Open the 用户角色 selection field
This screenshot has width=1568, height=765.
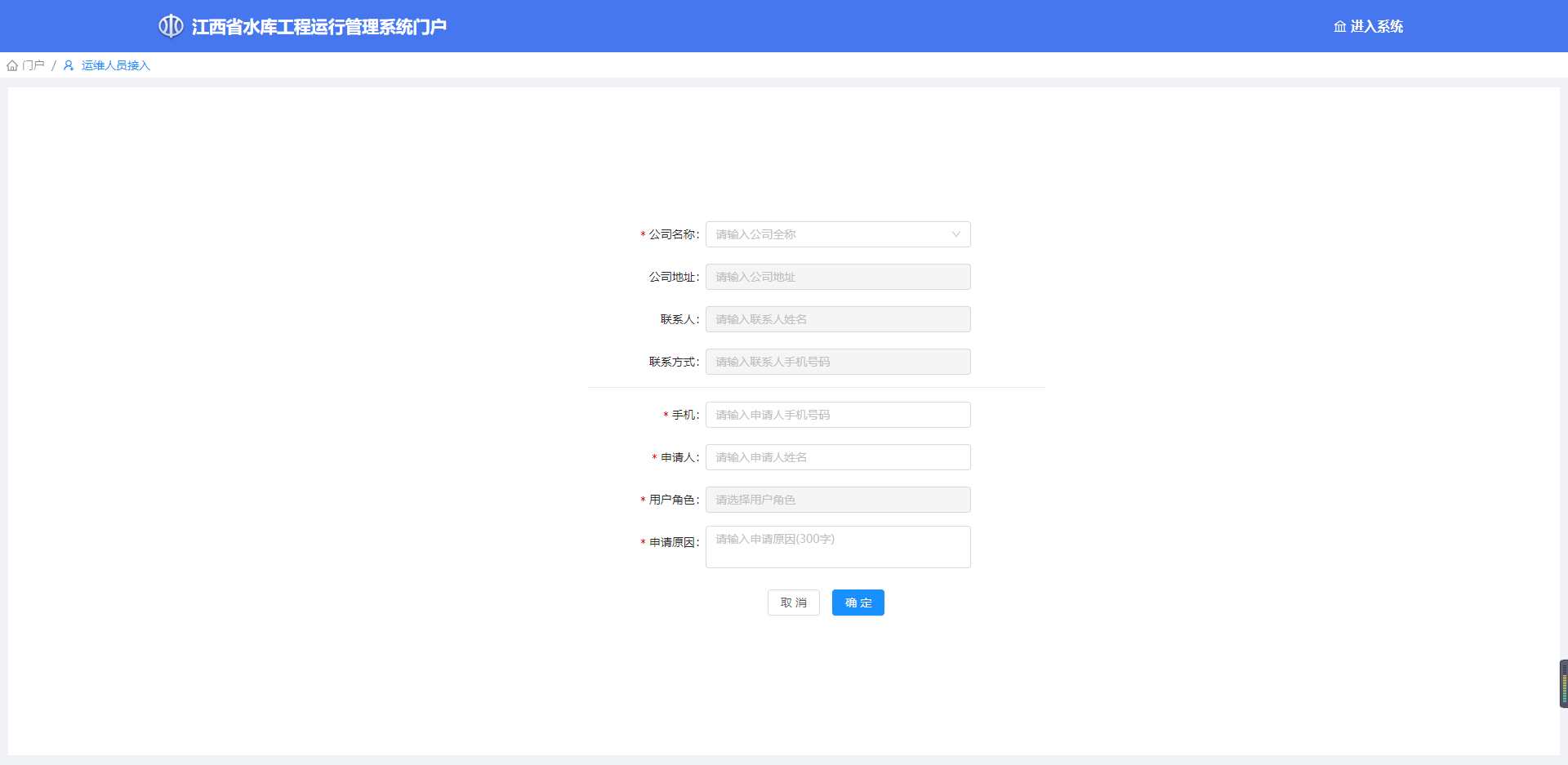click(x=838, y=500)
